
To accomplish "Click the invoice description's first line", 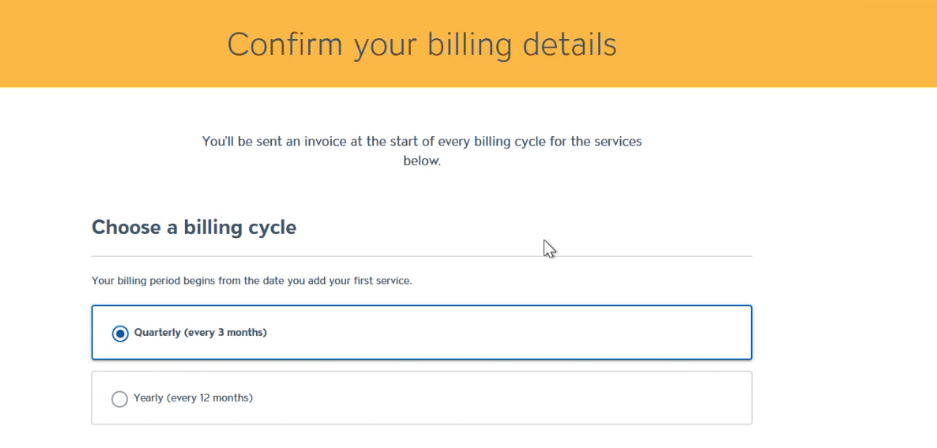I will click(421, 142).
